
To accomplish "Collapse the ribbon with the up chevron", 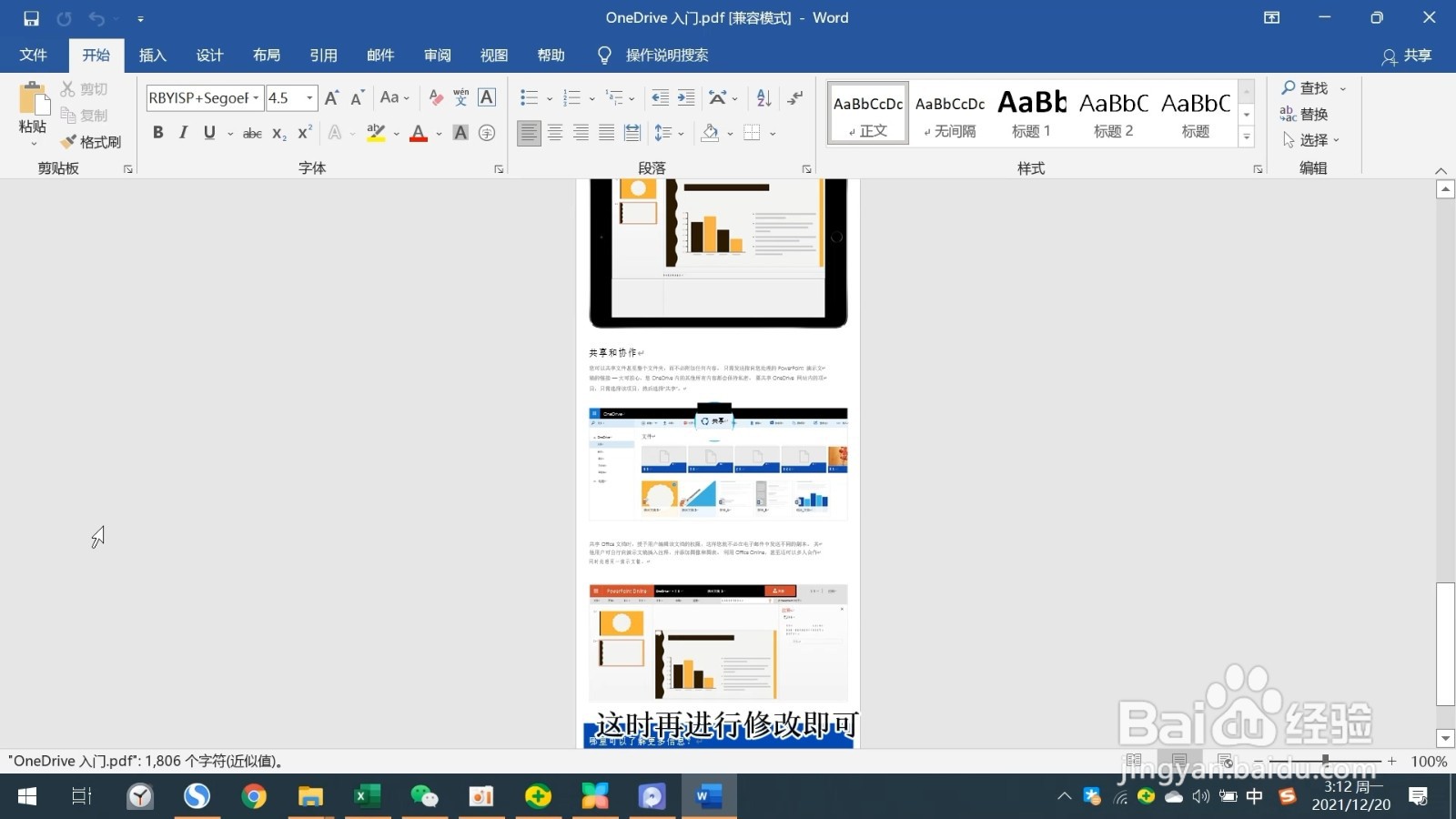I will [1441, 170].
